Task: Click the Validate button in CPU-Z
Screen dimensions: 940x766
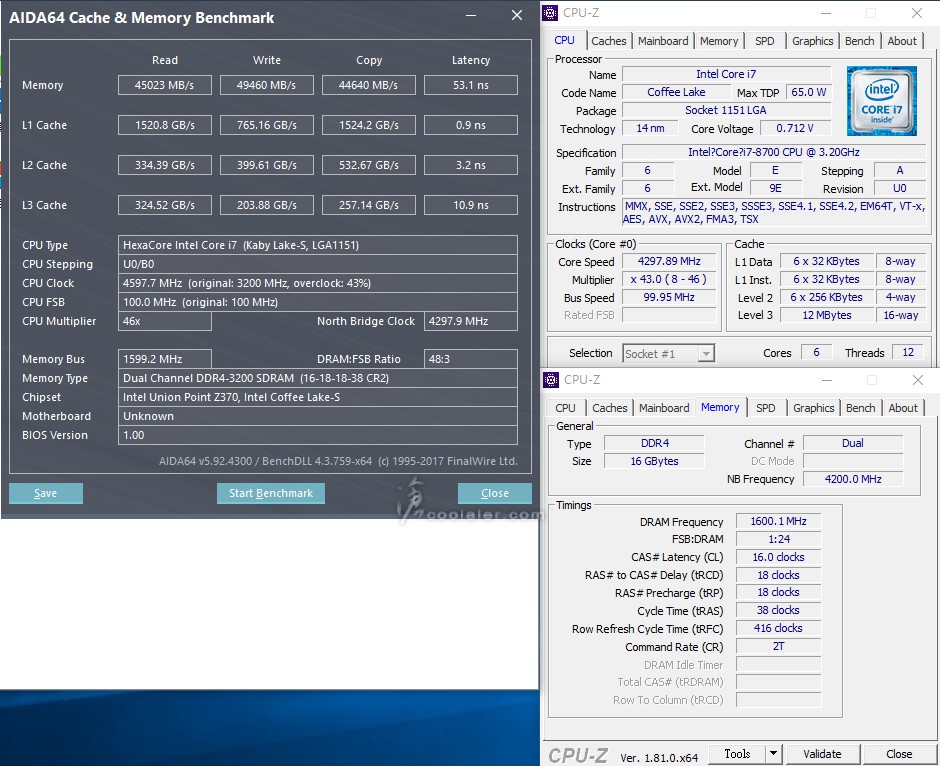Action: click(822, 754)
